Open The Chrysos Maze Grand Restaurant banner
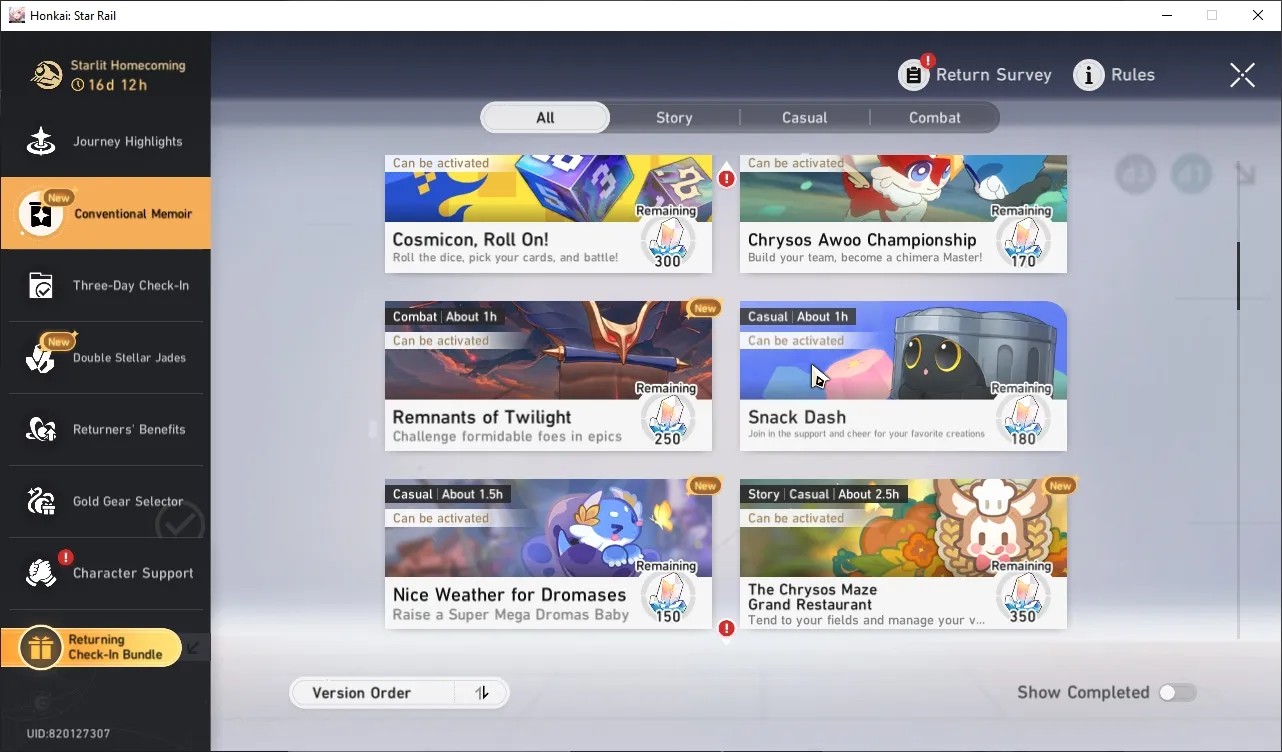 coord(903,528)
